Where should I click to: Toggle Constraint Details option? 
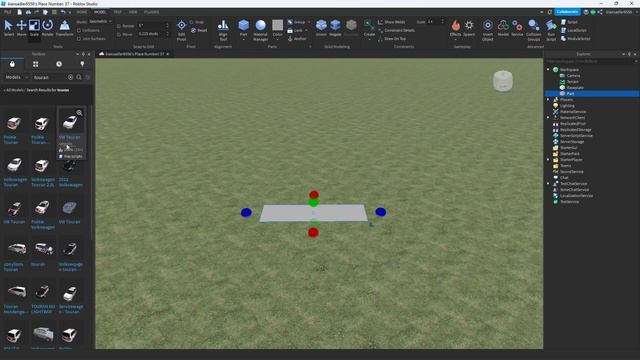click(x=396, y=30)
